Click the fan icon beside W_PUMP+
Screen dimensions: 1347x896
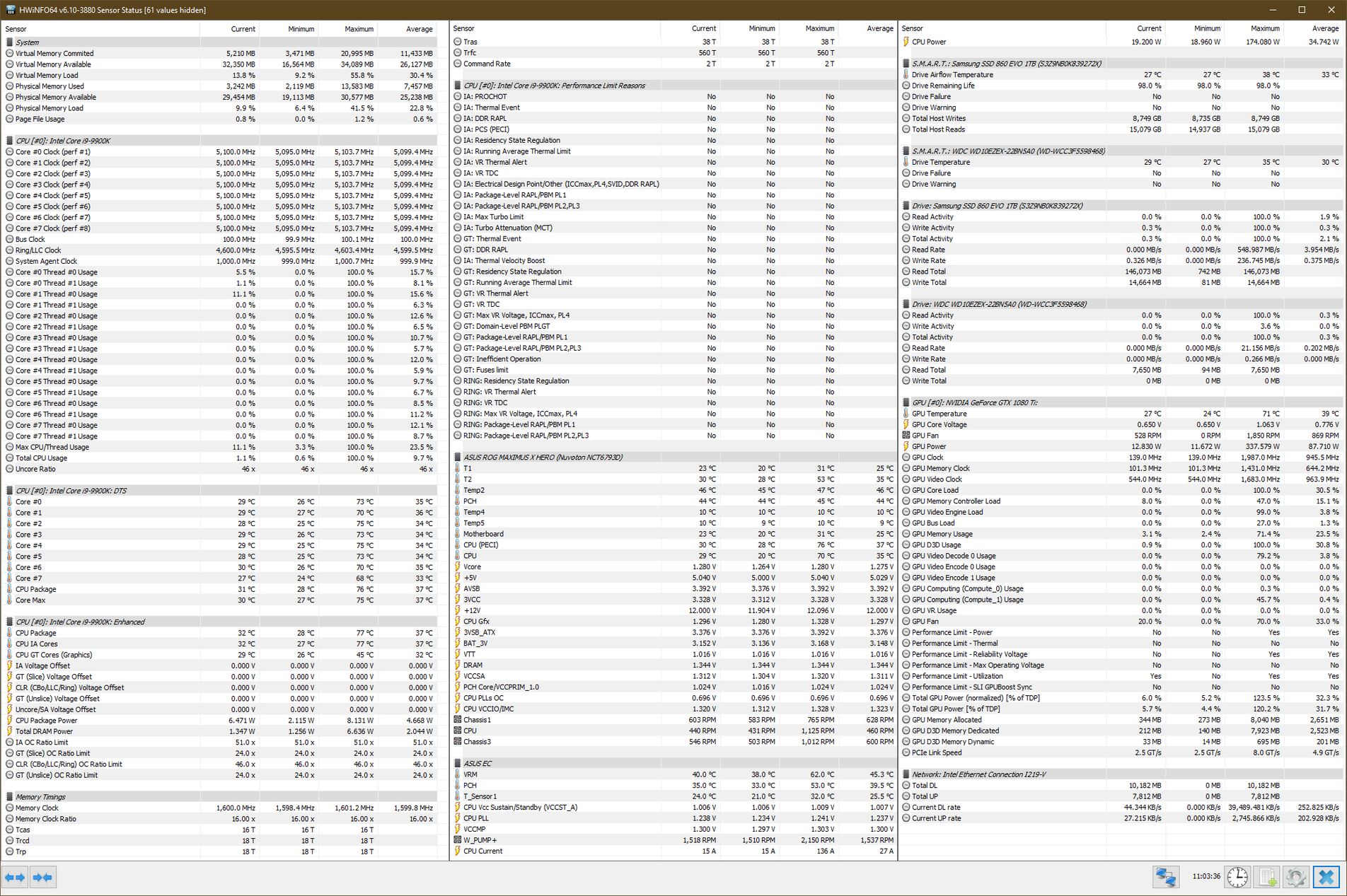click(x=457, y=840)
